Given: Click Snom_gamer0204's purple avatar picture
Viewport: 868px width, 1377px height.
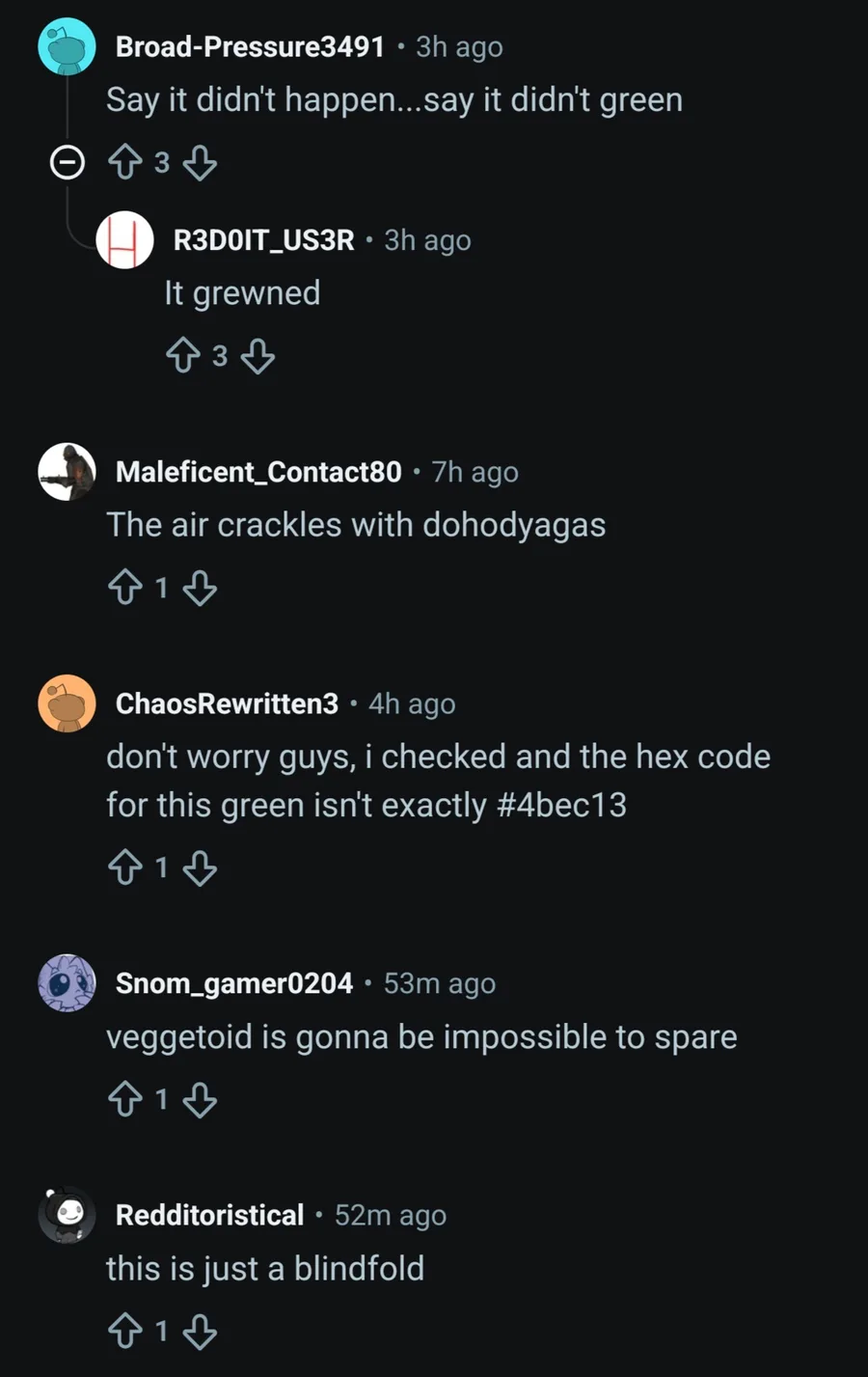Looking at the screenshot, I should pyautogui.click(x=67, y=983).
